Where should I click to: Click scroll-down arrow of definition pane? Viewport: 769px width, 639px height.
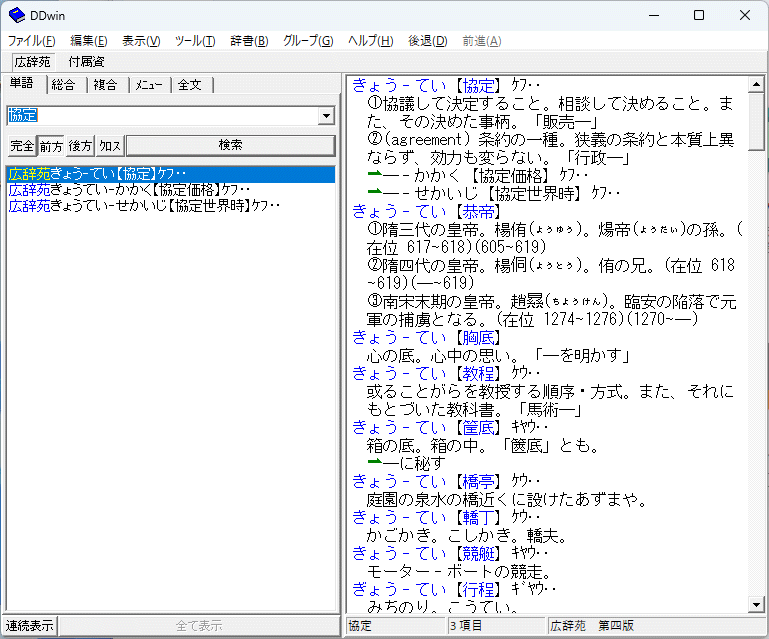[x=757, y=604]
